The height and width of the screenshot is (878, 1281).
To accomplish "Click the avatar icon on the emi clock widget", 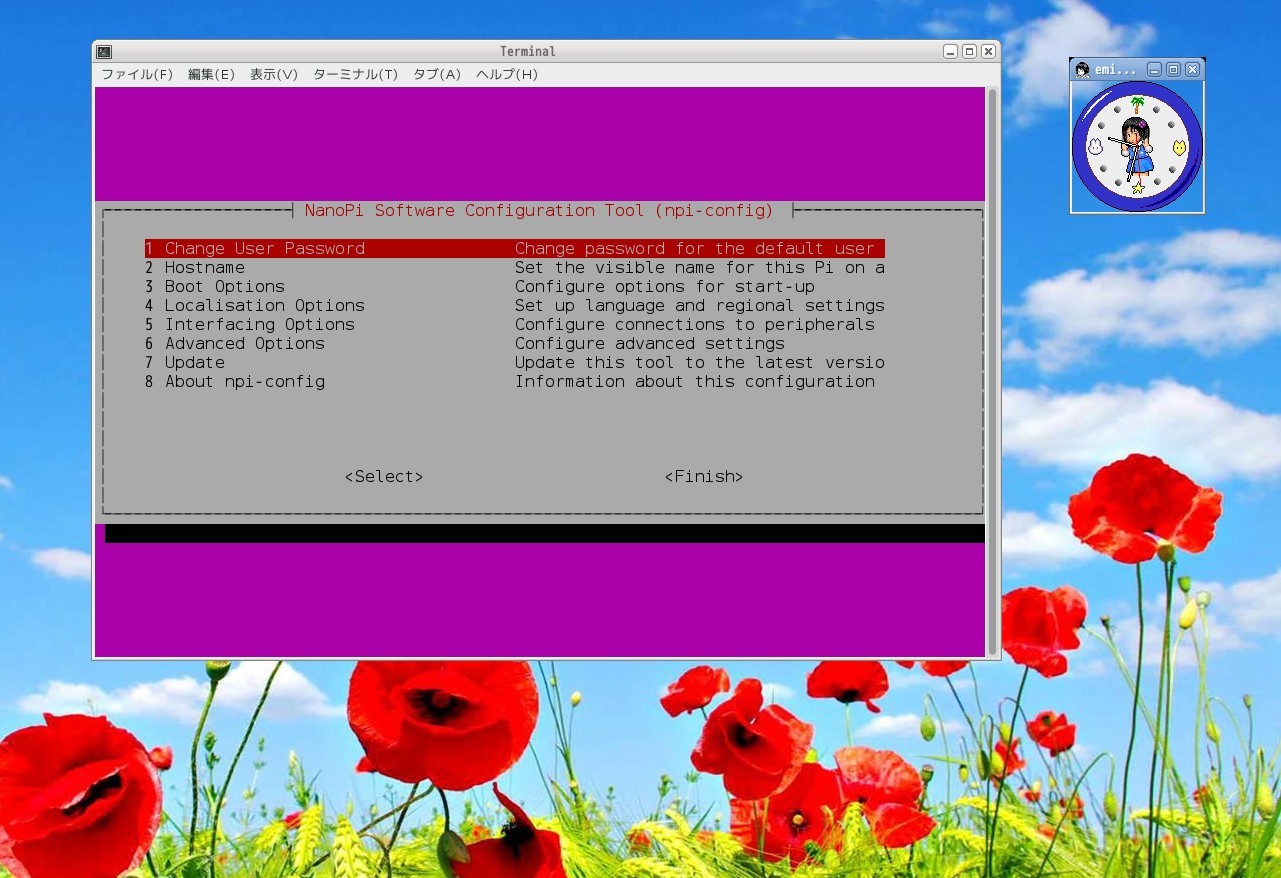I will pos(1081,69).
